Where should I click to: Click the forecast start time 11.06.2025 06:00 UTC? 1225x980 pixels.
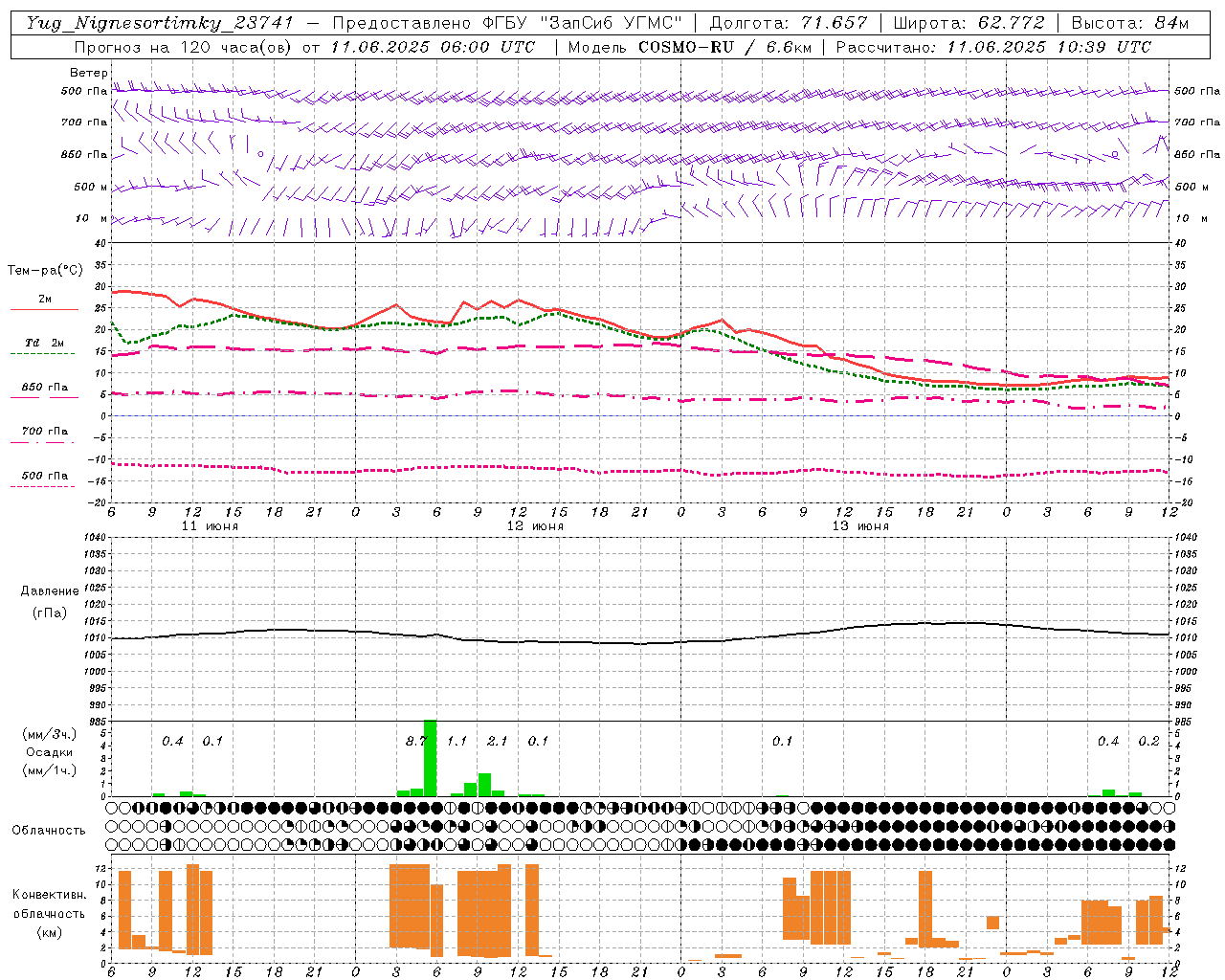point(433,47)
